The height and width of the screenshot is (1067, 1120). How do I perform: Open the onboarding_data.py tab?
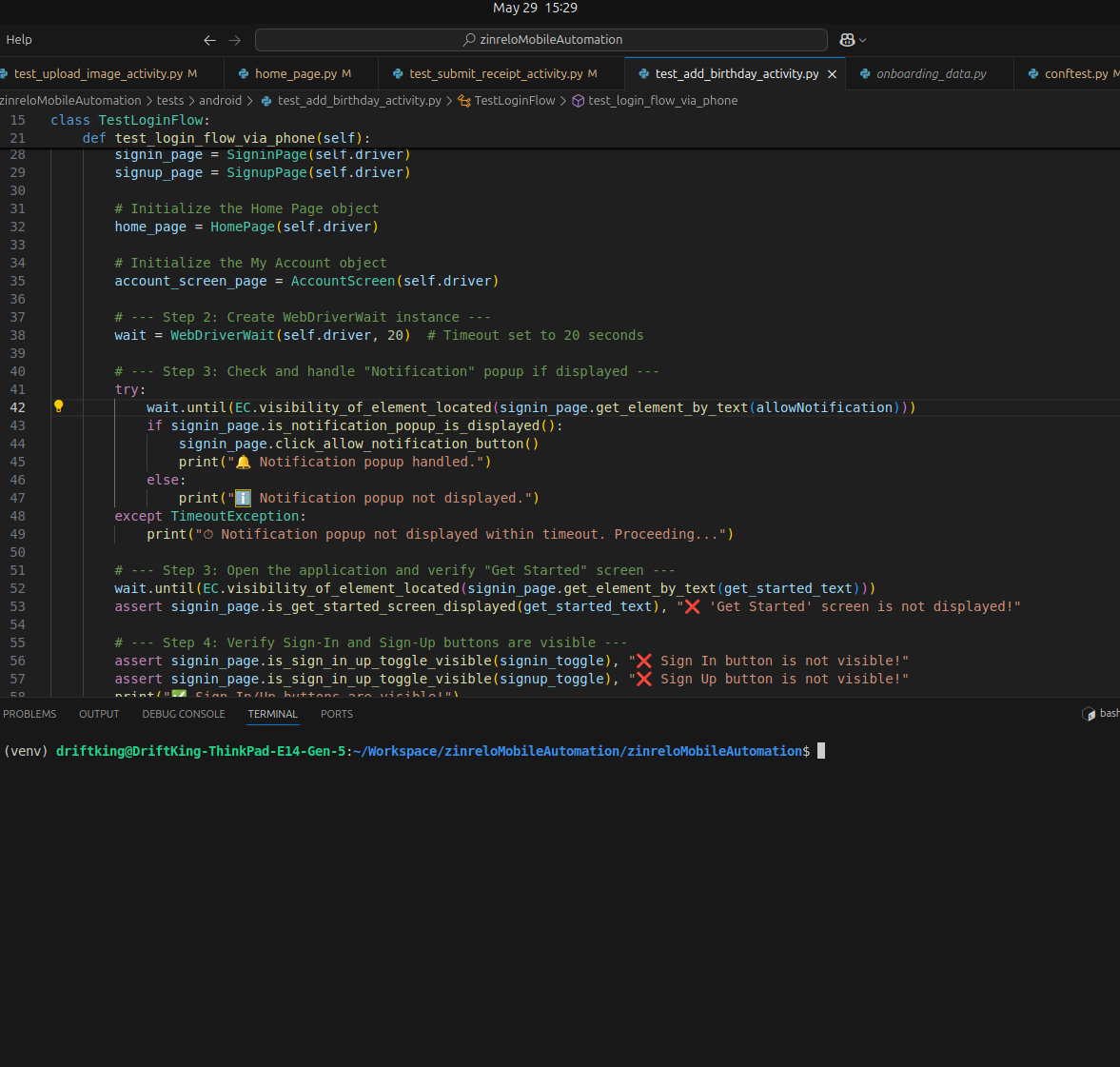(931, 74)
